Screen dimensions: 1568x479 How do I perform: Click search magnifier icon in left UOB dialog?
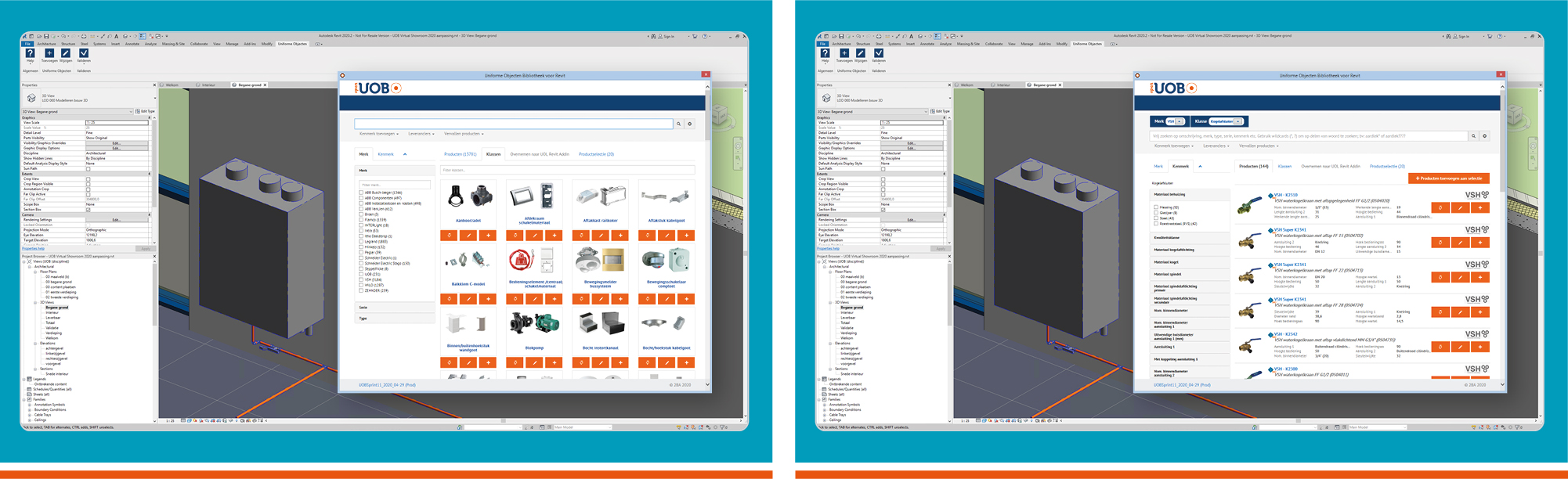678,124
